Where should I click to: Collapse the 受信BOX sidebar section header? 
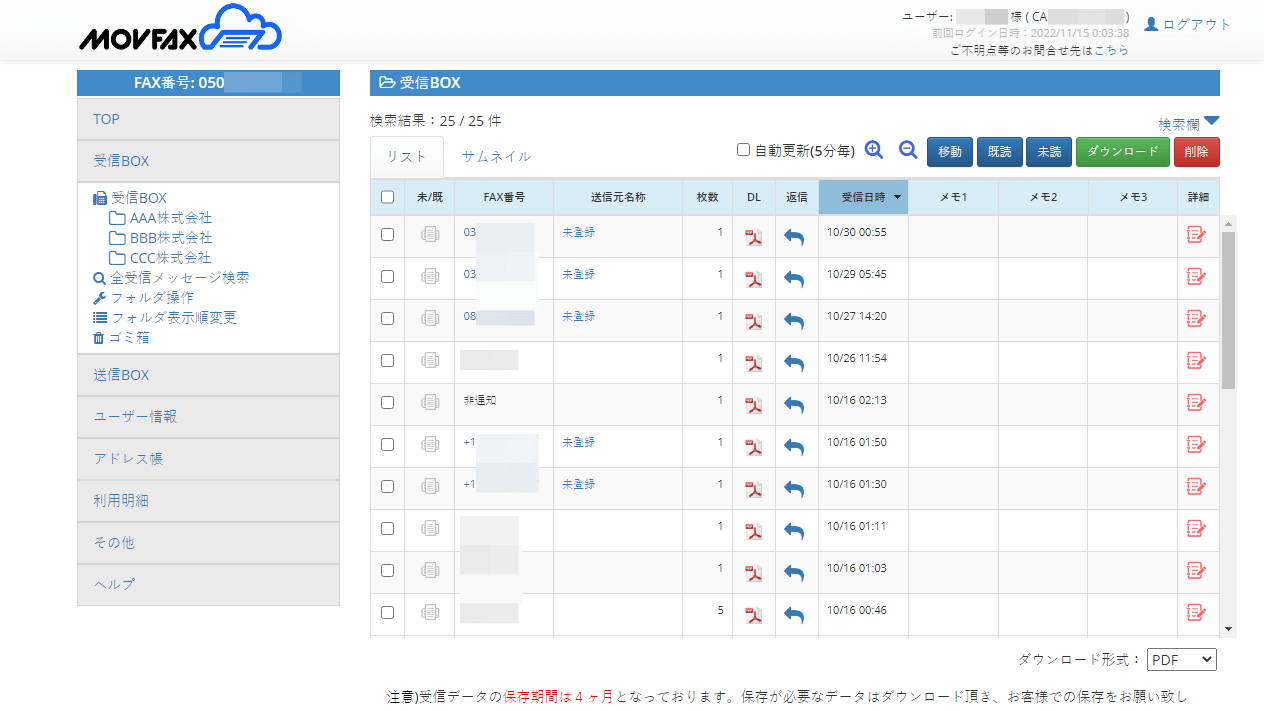coord(208,161)
